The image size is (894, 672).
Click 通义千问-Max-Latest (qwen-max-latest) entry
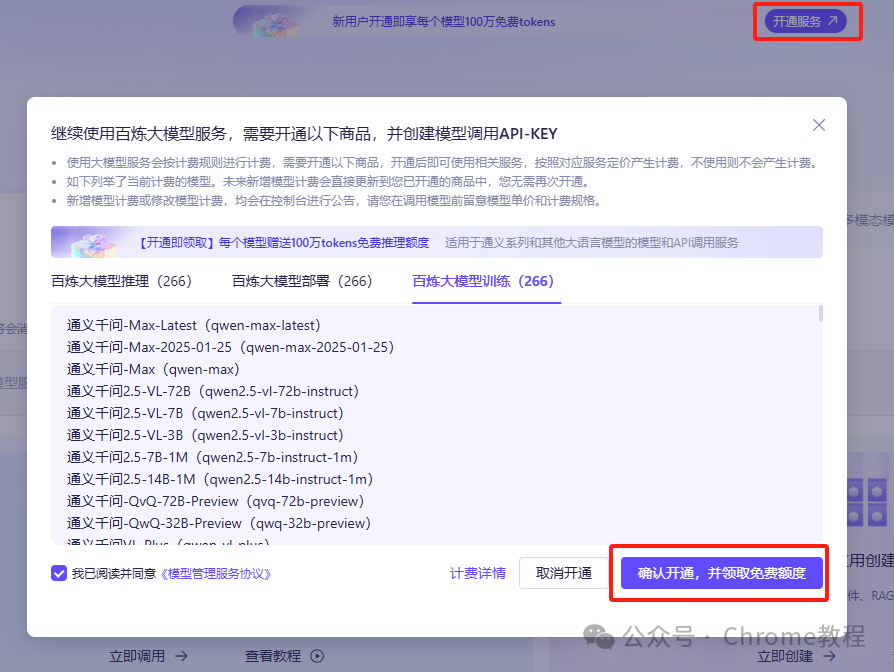click(194, 325)
